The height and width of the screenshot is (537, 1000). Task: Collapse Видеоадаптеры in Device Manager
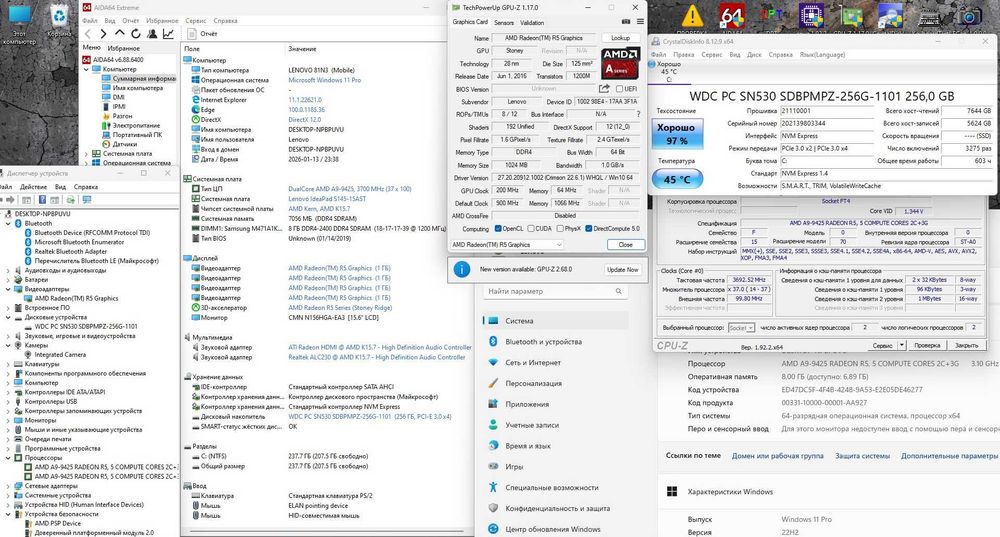click(x=8, y=289)
